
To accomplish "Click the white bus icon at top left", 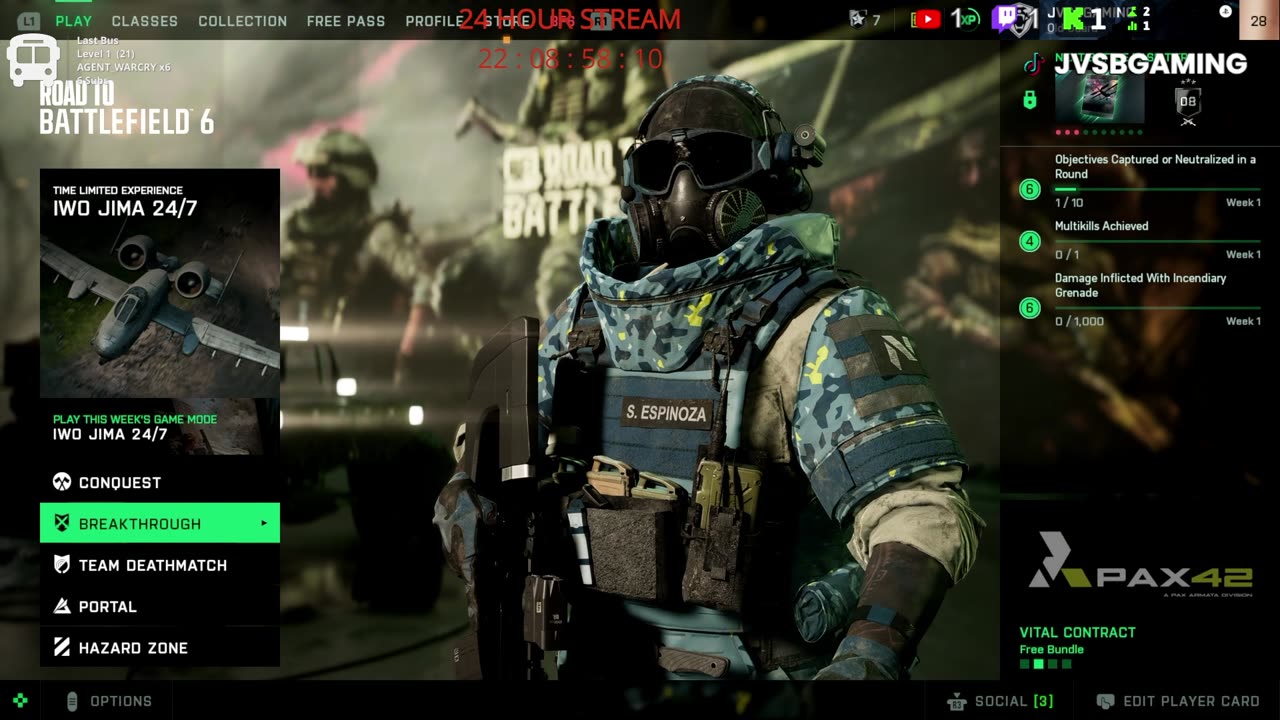I will coord(32,59).
